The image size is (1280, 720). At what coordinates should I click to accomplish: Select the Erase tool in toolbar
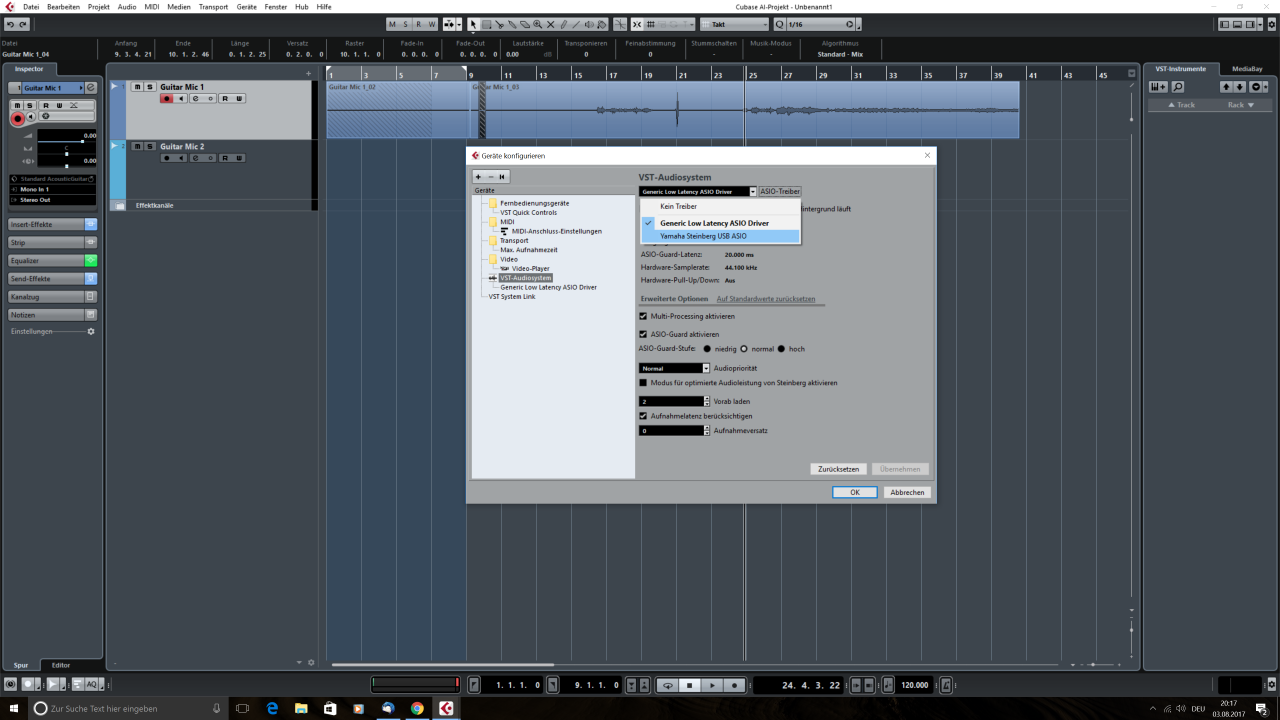(525, 24)
